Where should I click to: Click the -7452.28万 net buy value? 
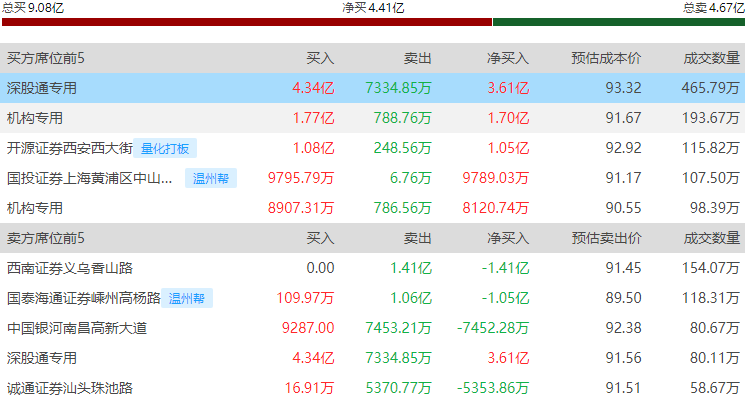tap(493, 328)
